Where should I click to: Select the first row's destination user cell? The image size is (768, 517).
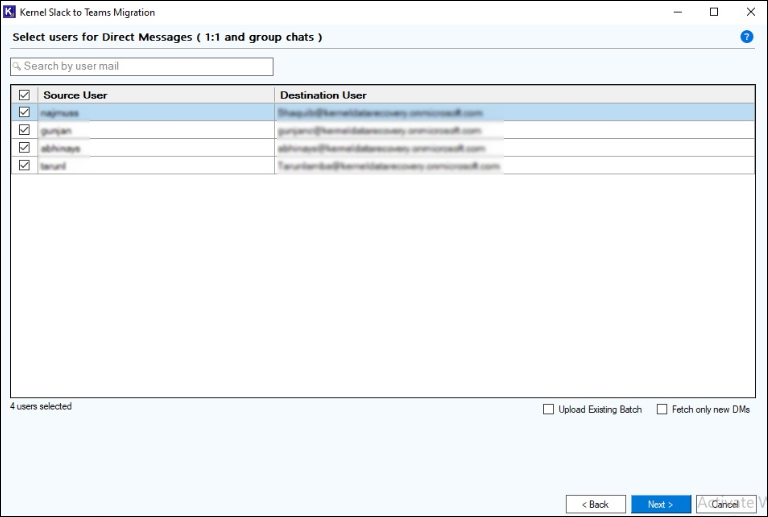(x=515, y=113)
